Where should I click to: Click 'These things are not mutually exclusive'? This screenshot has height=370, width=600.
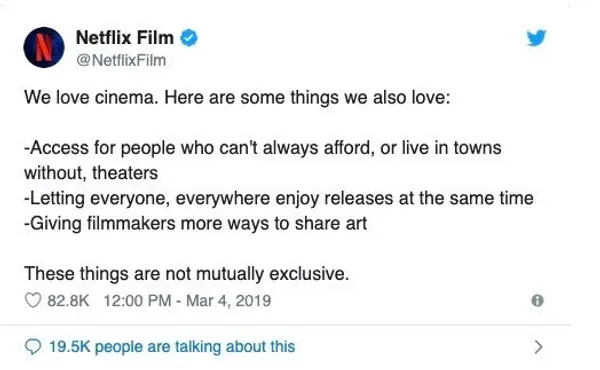coord(187,274)
